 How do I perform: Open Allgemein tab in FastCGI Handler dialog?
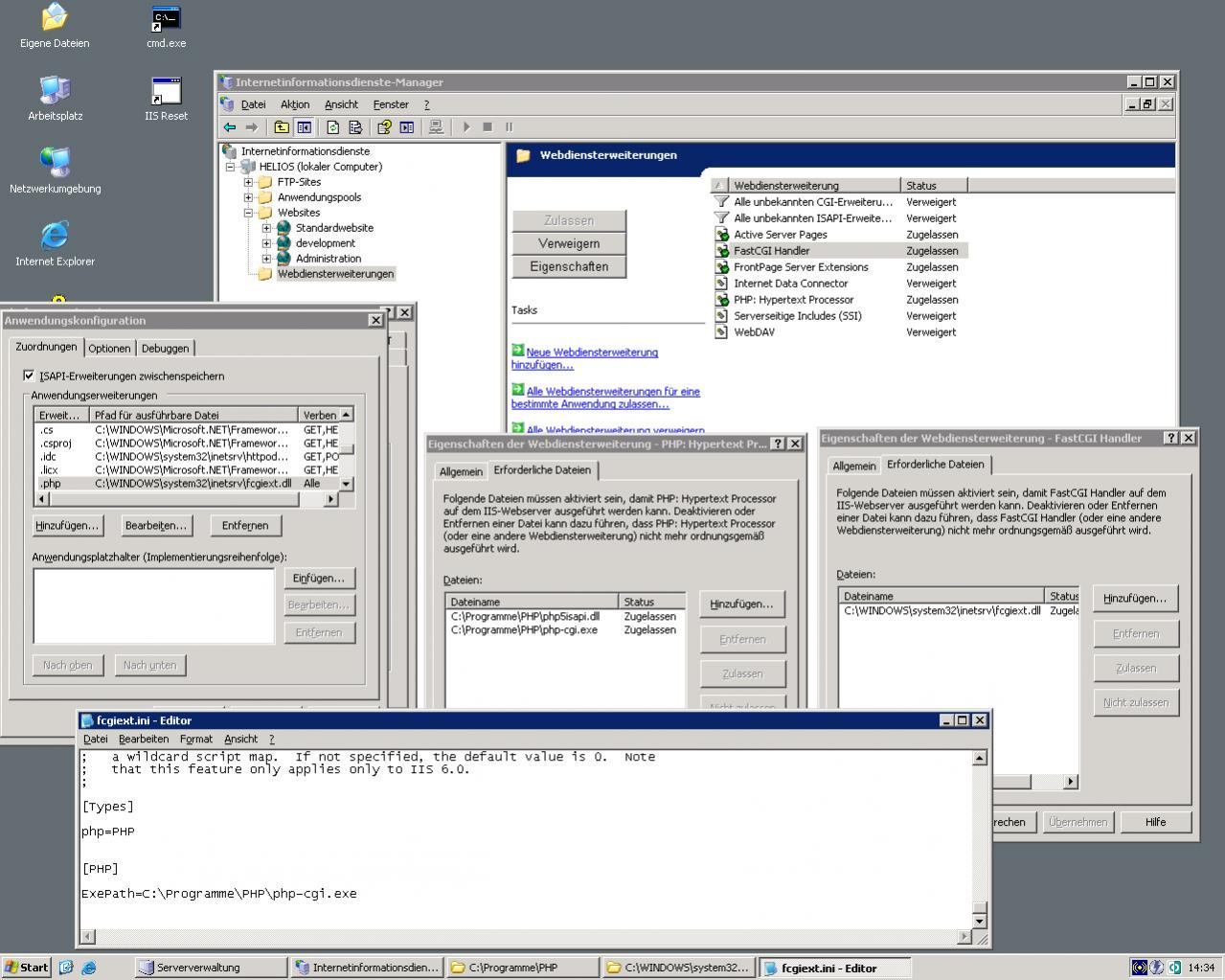[x=853, y=466]
